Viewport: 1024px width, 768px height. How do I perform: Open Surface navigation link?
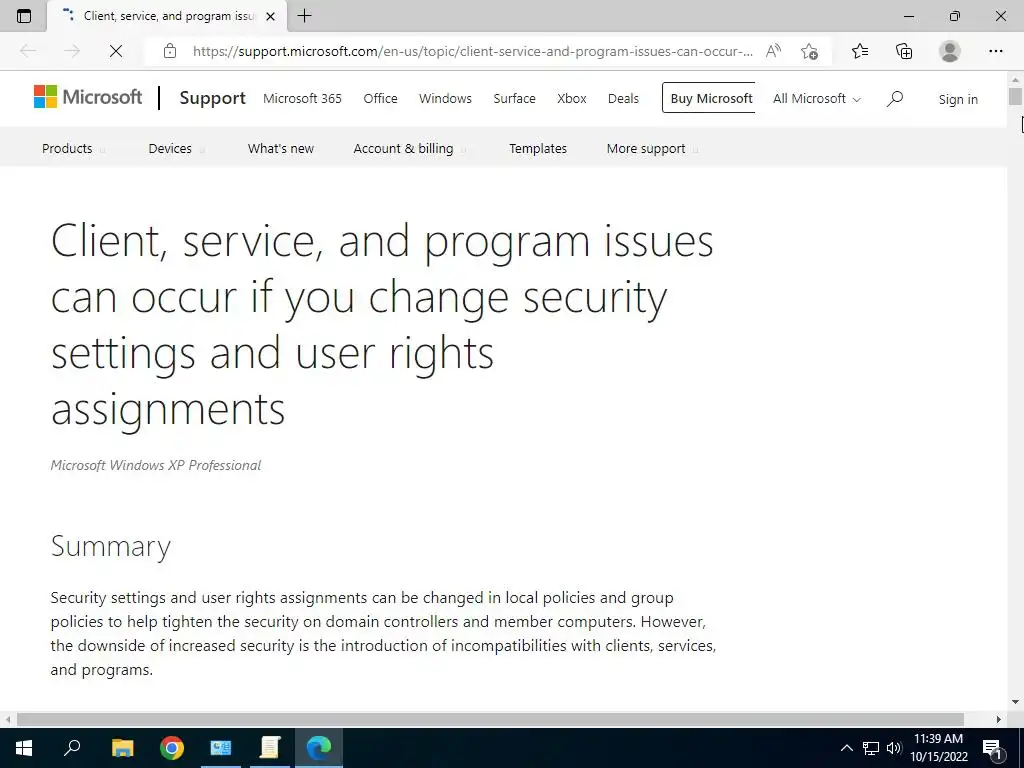[514, 99]
